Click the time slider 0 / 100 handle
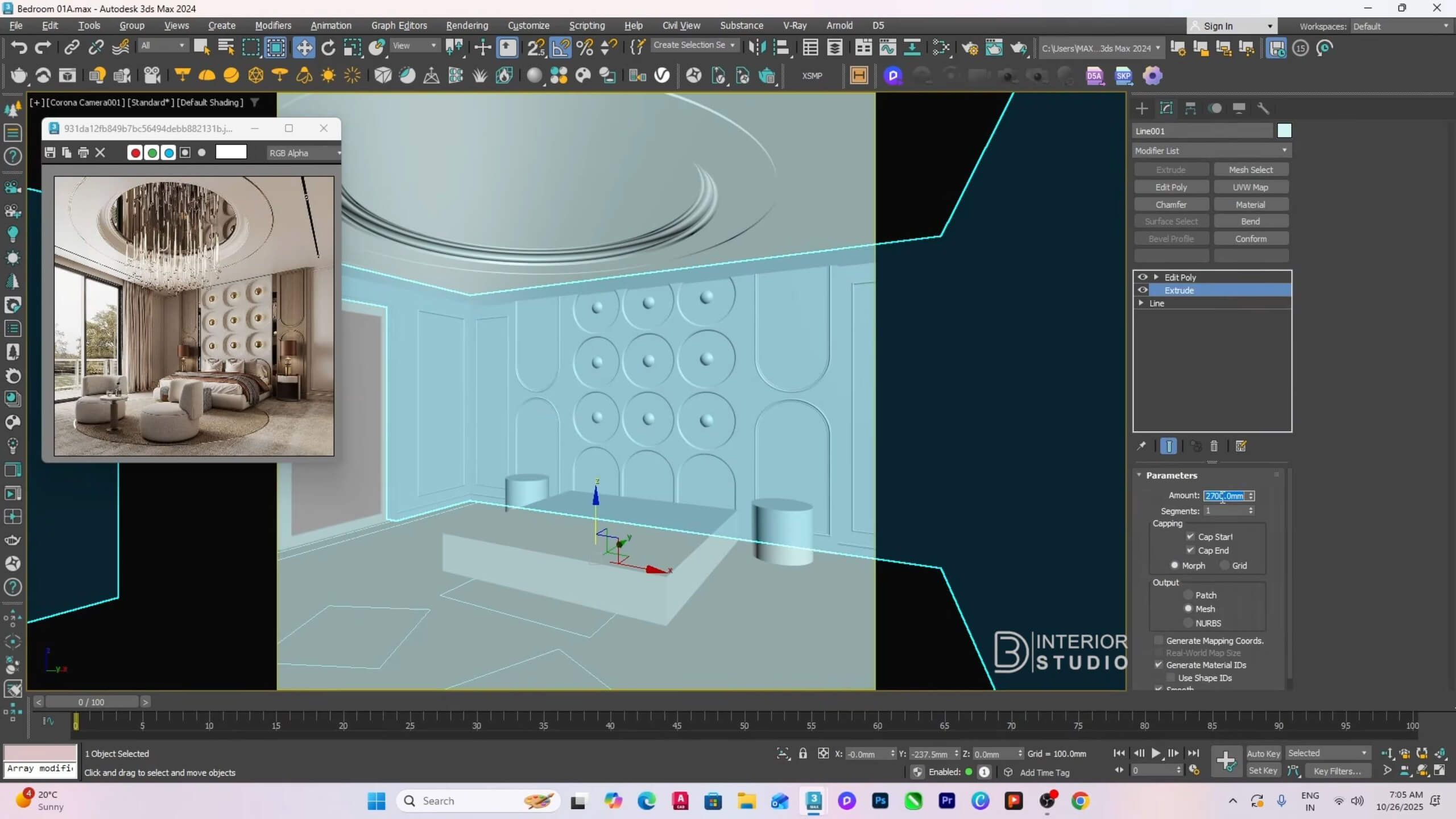Image resolution: width=1456 pixels, height=819 pixels. [x=91, y=702]
